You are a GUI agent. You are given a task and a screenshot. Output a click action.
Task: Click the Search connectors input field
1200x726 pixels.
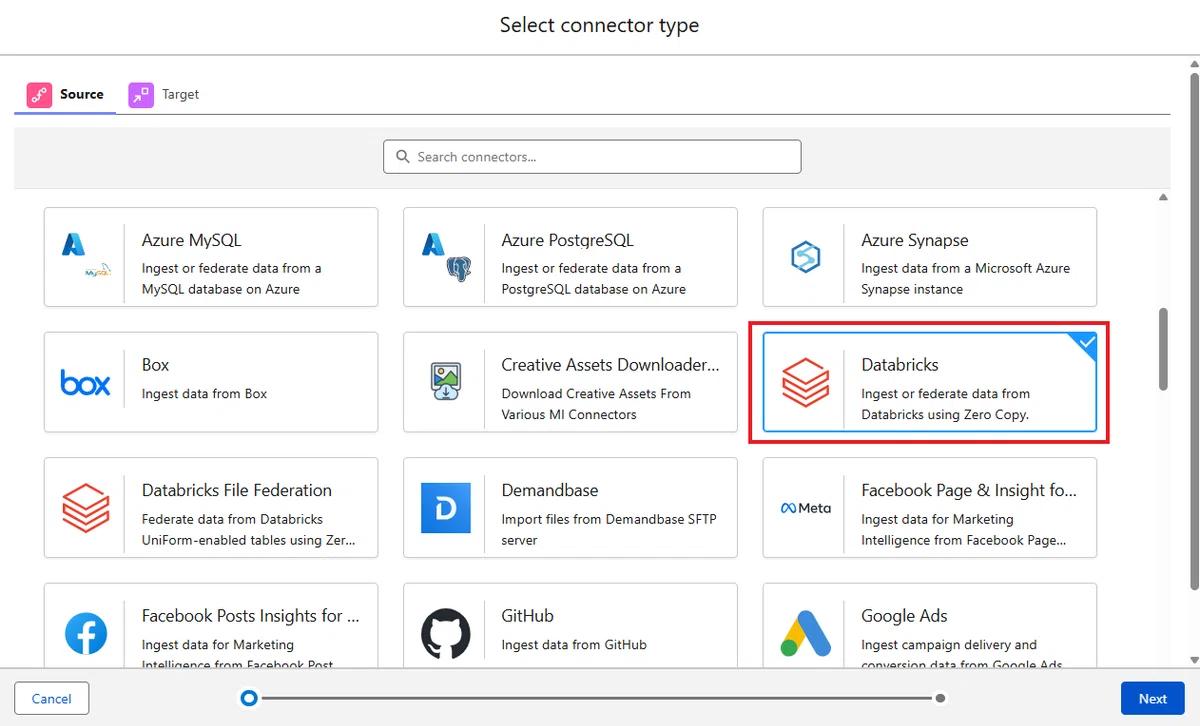click(592, 157)
